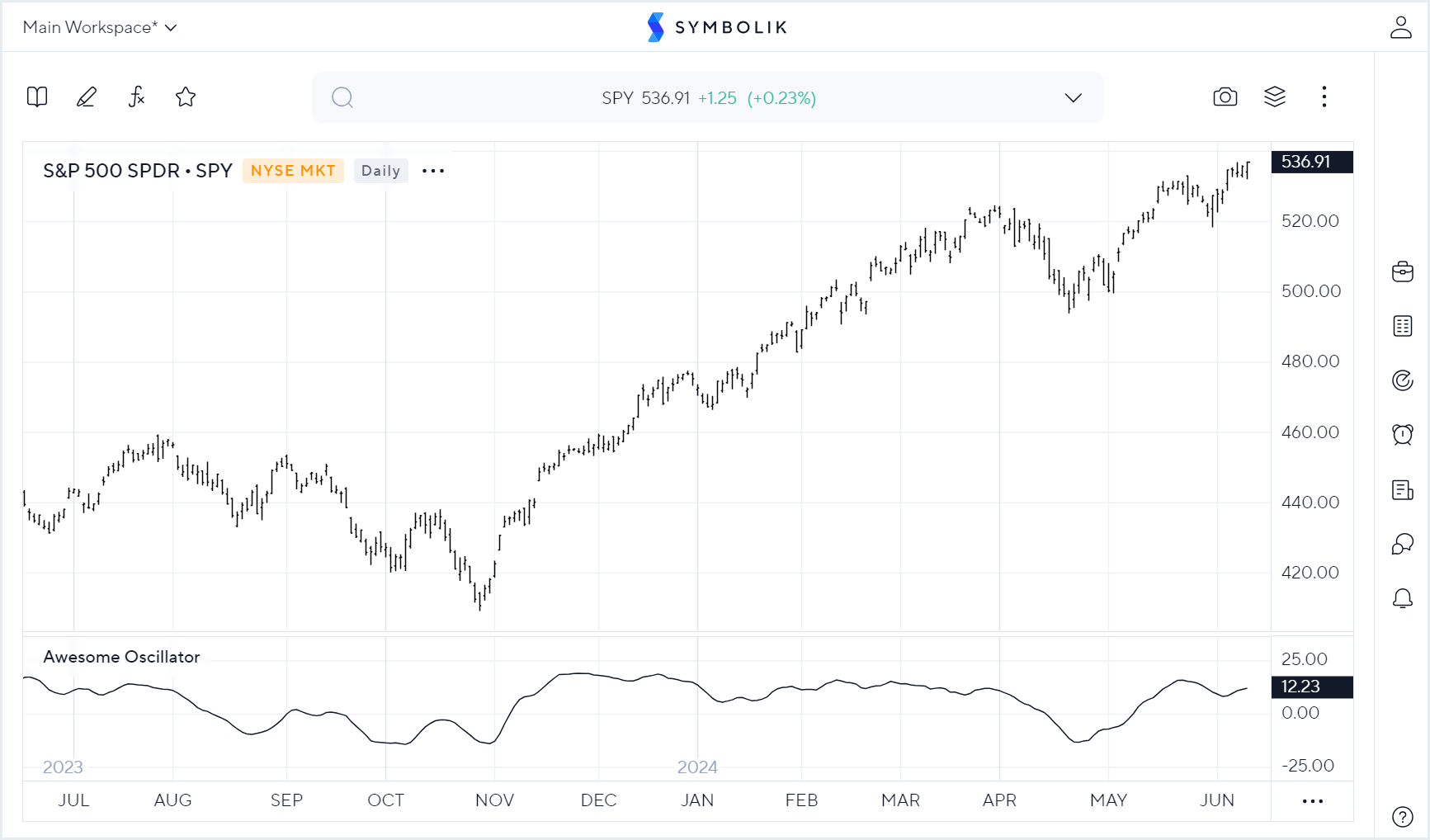This screenshot has width=1430, height=840.
Task: Click the 25.00 oscillator axis label
Action: tap(1305, 659)
